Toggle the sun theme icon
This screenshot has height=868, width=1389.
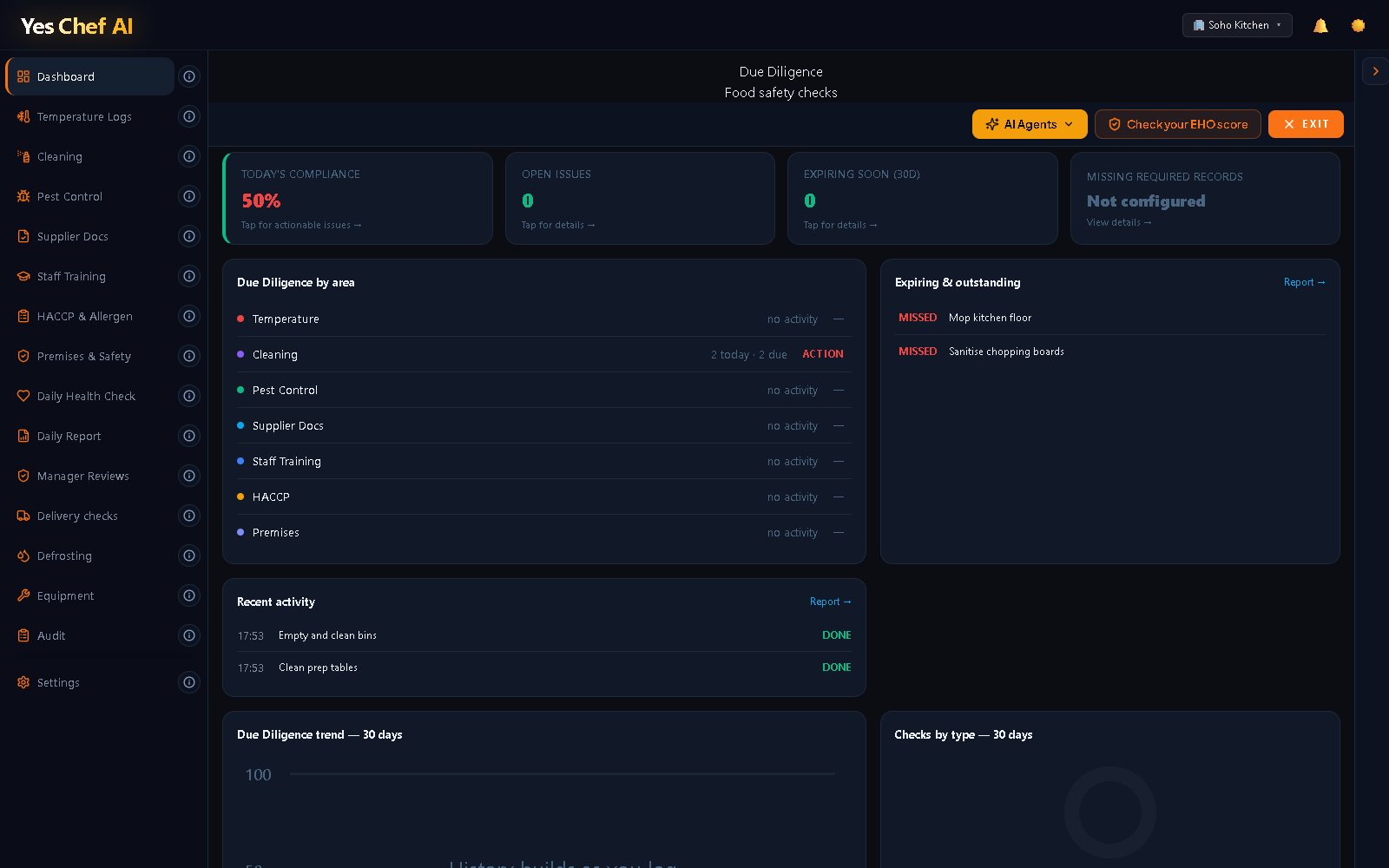pos(1359,25)
